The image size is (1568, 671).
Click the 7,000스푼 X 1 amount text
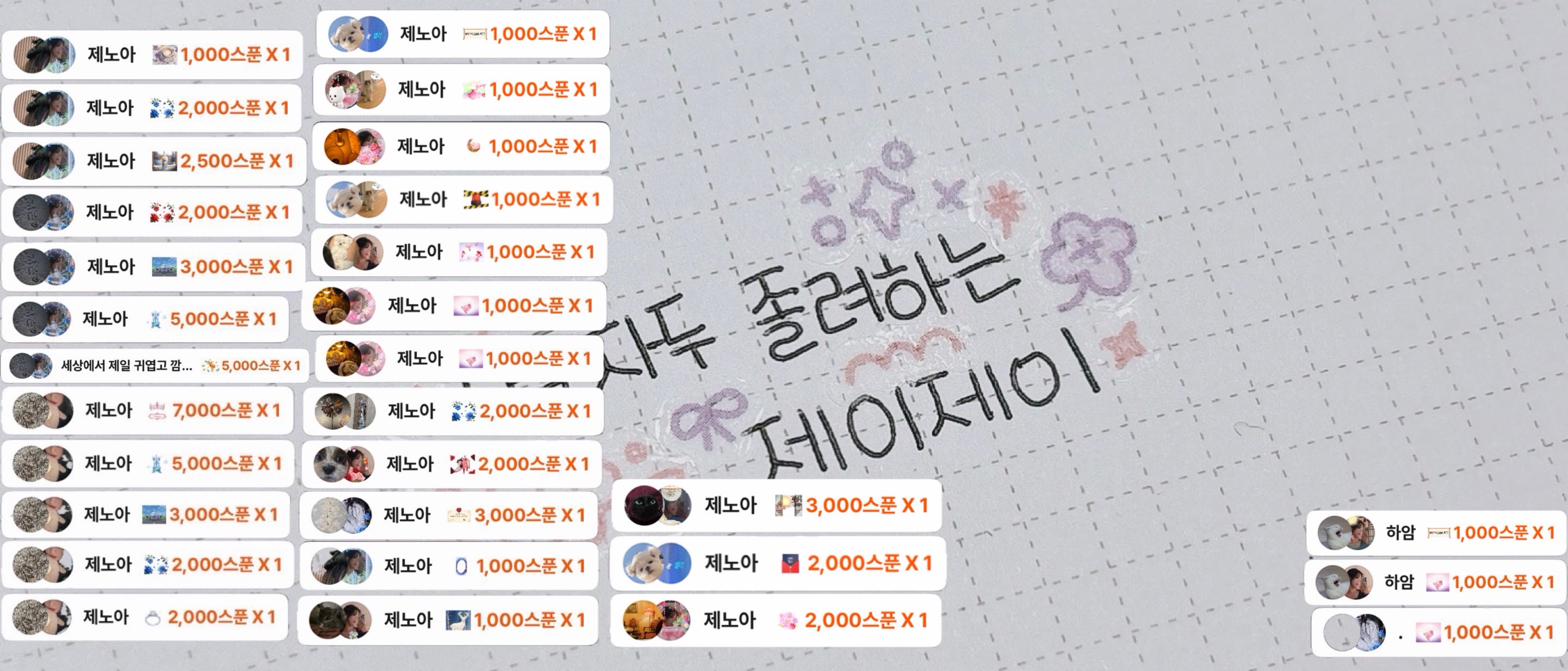pos(227,411)
